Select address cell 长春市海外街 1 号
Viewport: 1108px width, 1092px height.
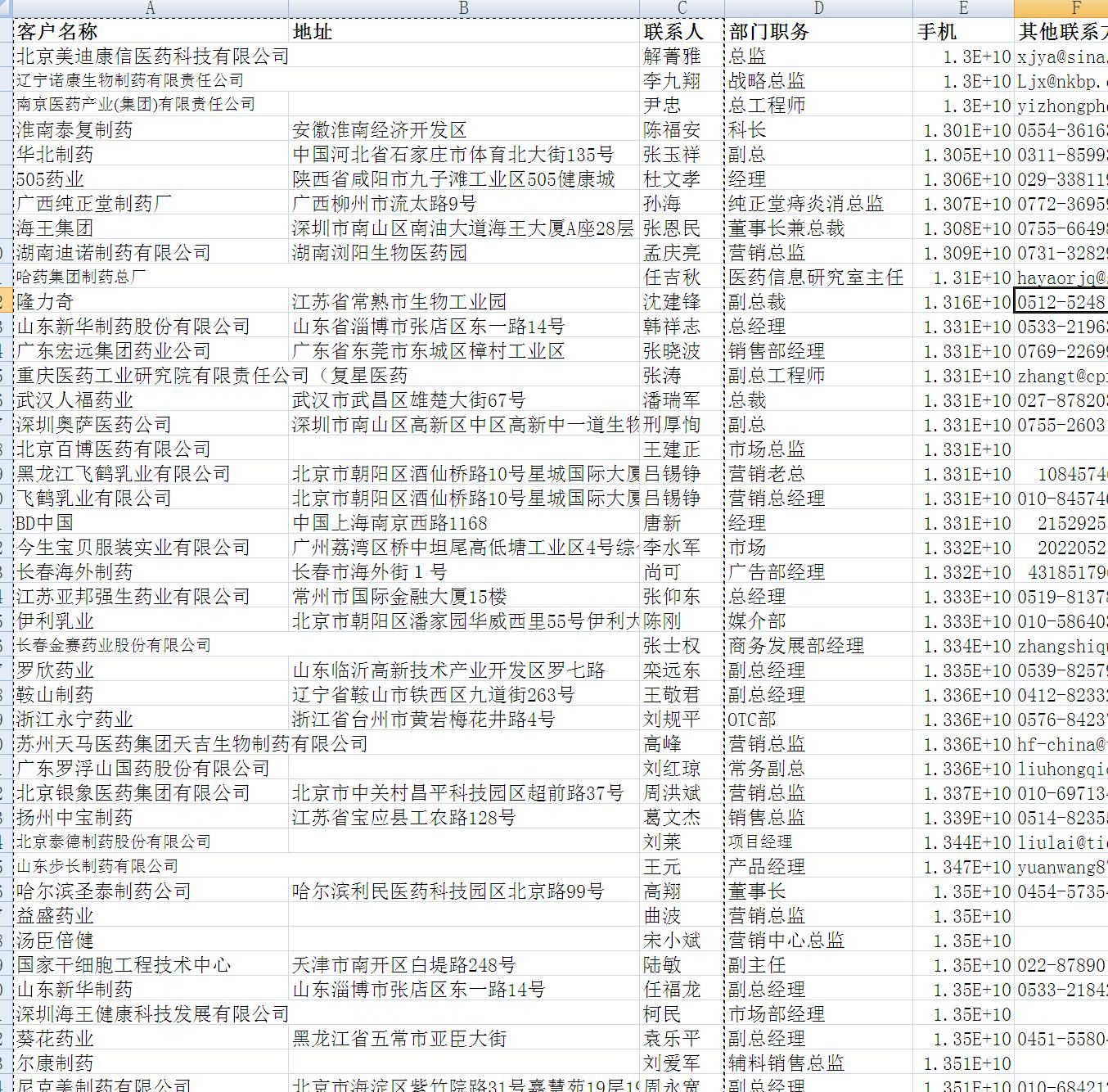pyautogui.click(x=370, y=572)
